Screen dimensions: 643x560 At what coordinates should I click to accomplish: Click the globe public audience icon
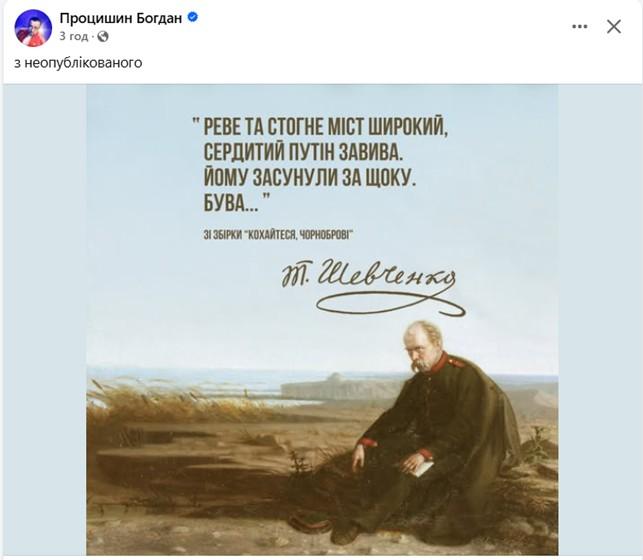pyautogui.click(x=103, y=37)
